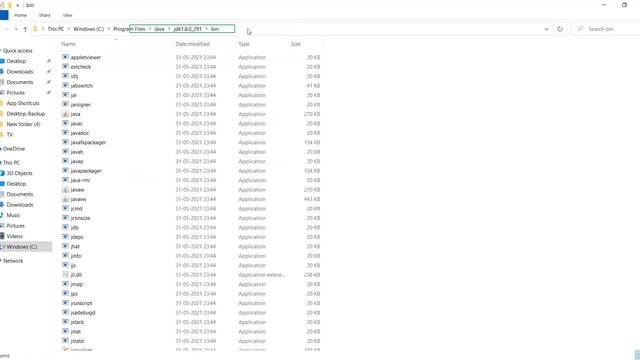The height and width of the screenshot is (360, 640).
Task: Select the java application icon
Action: coord(65,114)
